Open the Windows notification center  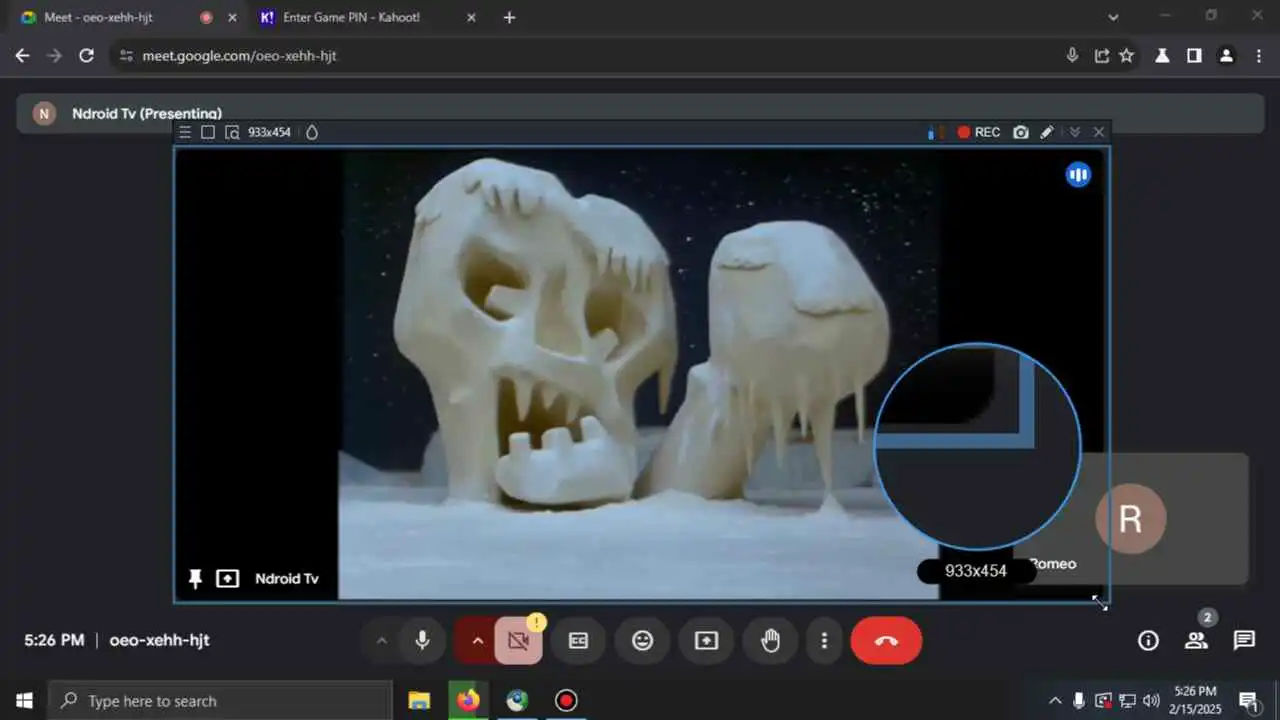click(1248, 701)
